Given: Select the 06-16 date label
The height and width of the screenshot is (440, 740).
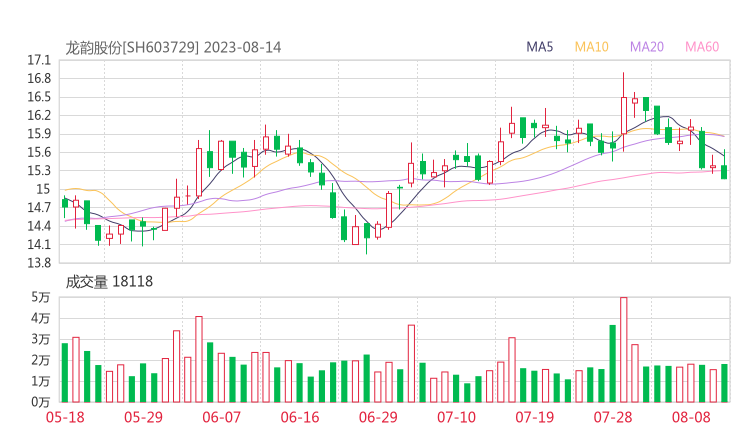Looking at the screenshot, I should pos(300,417).
